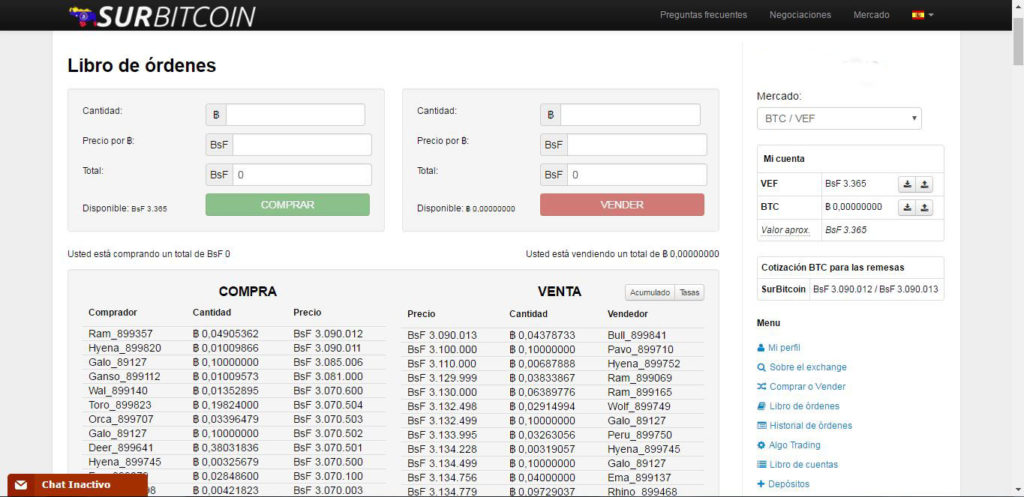Toggle the Acumulado view in the Venta table
Image resolution: width=1024 pixels, height=497 pixels.
pyautogui.click(x=650, y=293)
